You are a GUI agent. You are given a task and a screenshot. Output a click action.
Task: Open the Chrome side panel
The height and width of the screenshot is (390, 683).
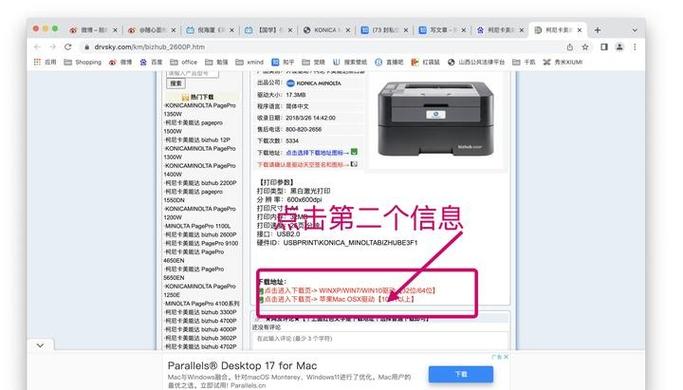tap(604, 47)
